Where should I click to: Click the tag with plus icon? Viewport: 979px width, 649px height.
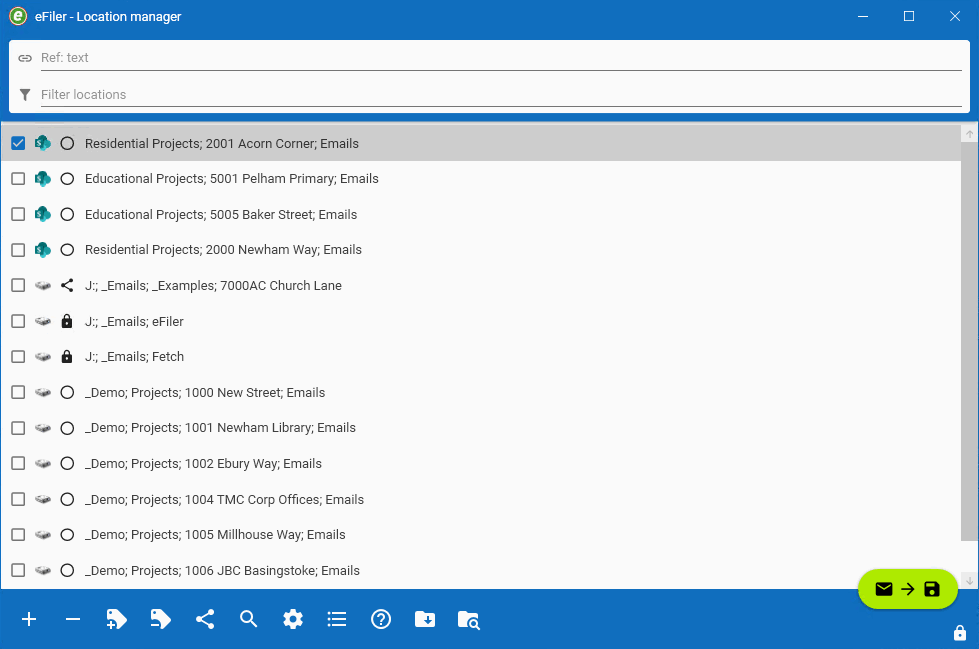pyautogui.click(x=117, y=619)
